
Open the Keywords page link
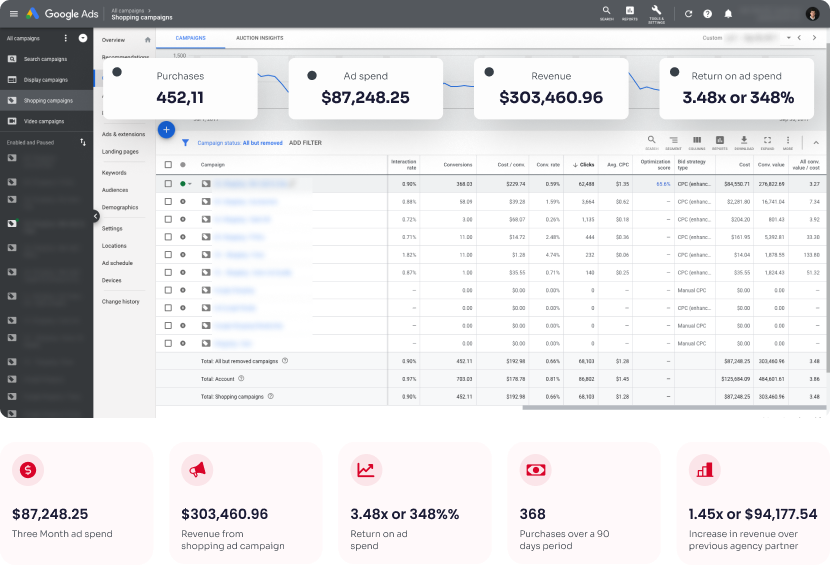[x=114, y=173]
